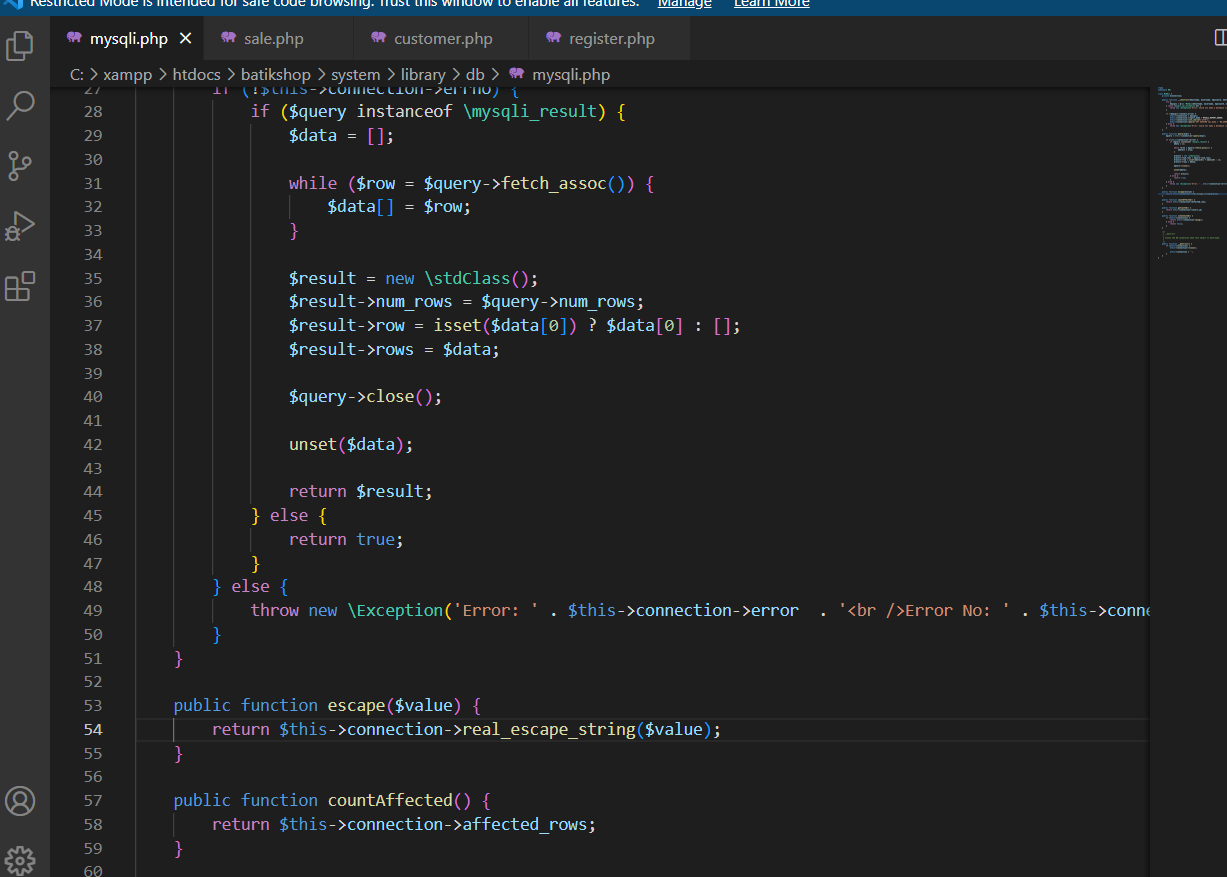Open the Accounts icon in activity bar

click(x=20, y=801)
